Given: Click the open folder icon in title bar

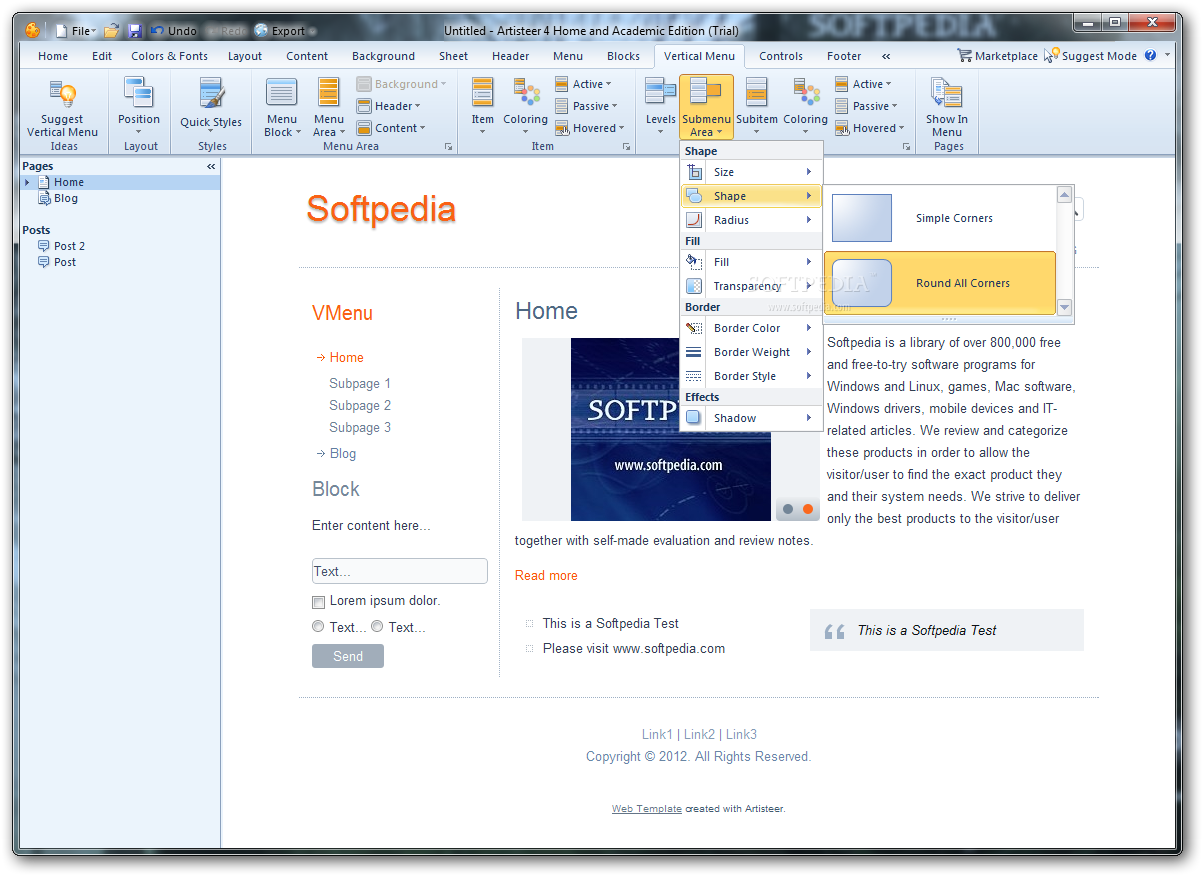Looking at the screenshot, I should [x=112, y=31].
